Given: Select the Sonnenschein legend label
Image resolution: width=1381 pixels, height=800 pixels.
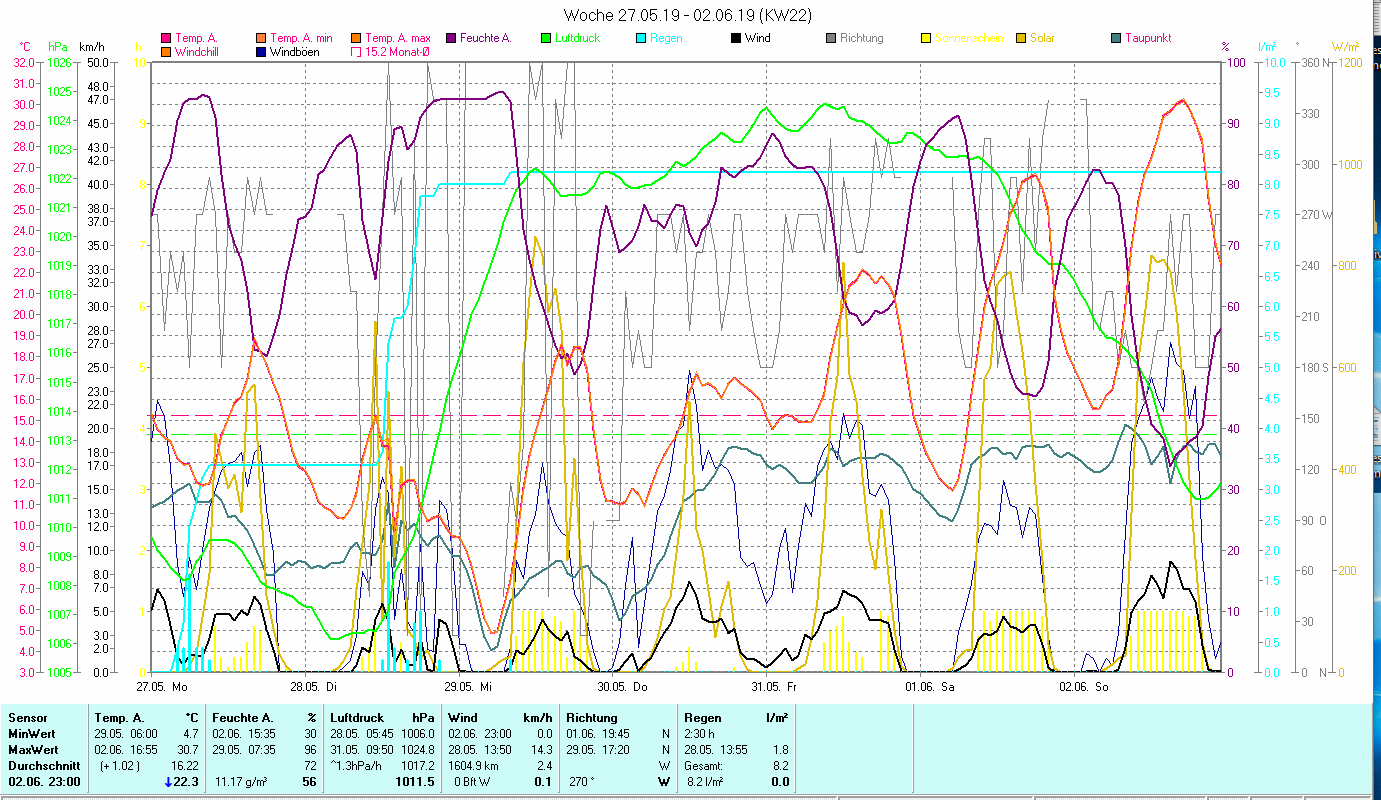Looking at the screenshot, I should click(969, 39).
